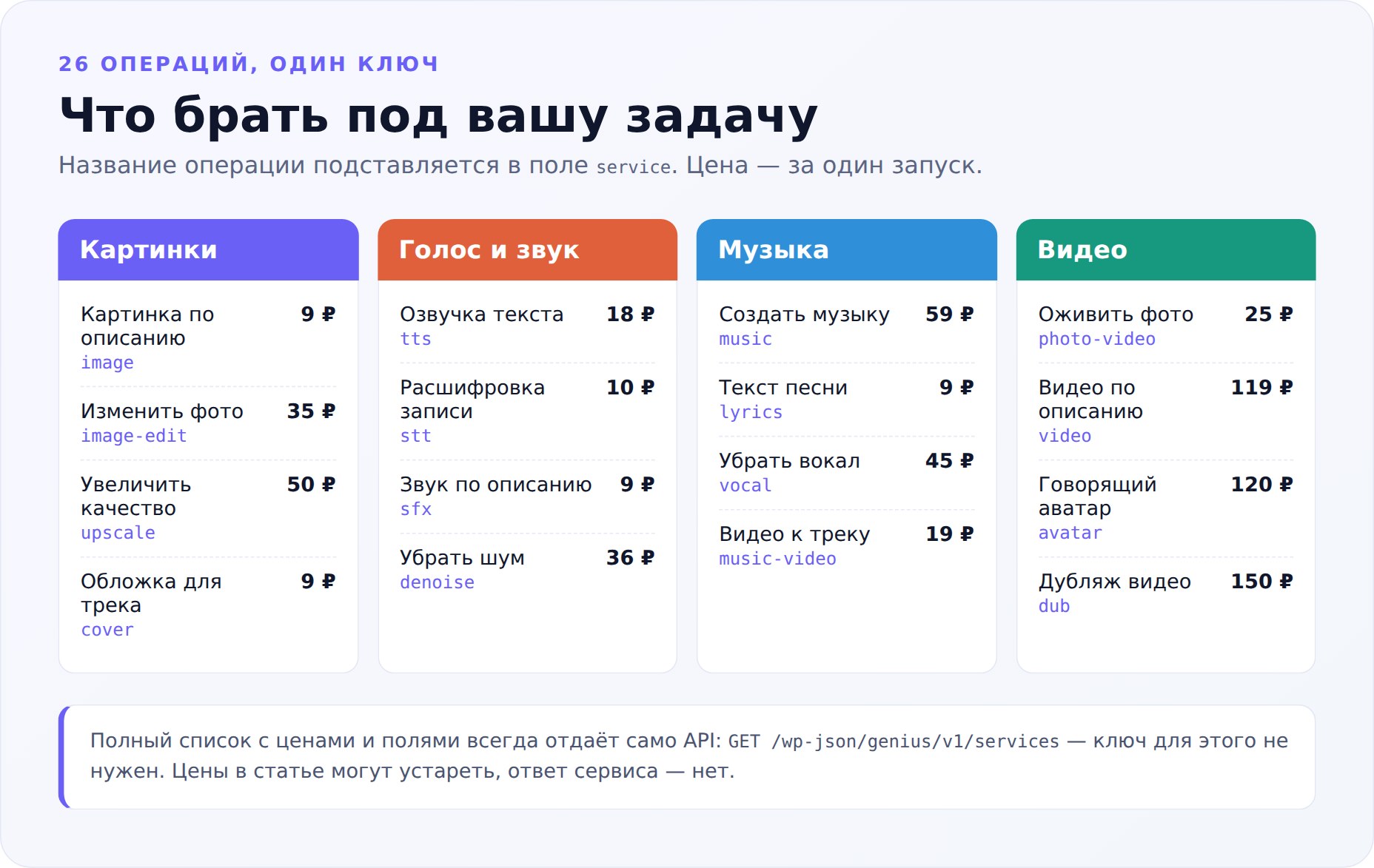Click the 'stt' service code
The image size is (1374, 868).
click(415, 436)
